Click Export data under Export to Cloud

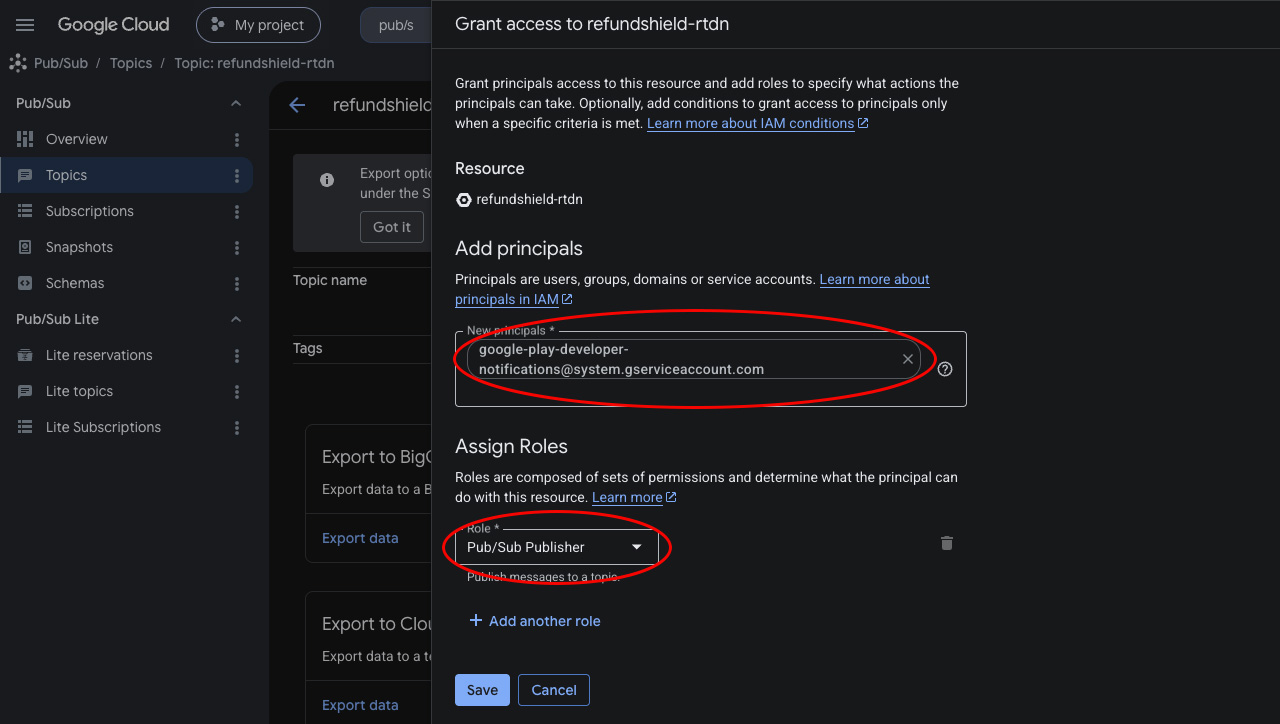pyautogui.click(x=360, y=705)
